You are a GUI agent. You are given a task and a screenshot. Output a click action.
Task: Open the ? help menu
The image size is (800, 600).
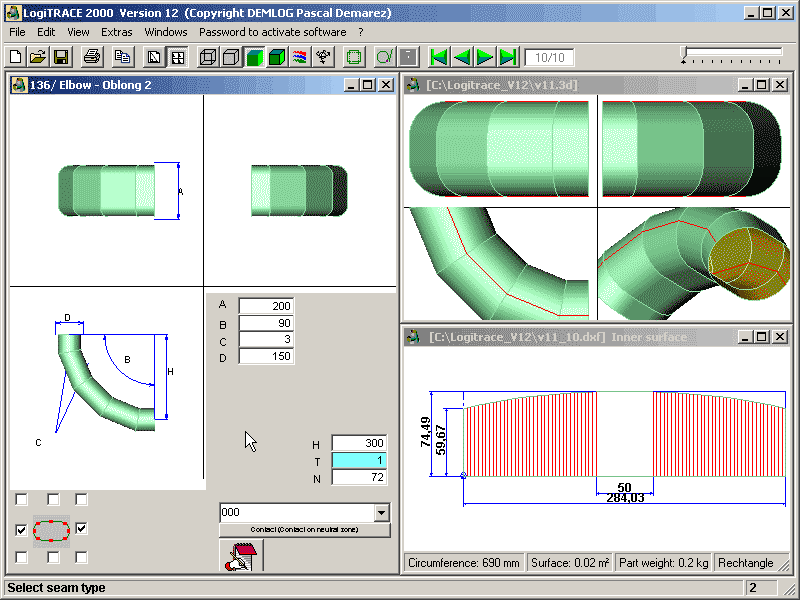point(361,32)
